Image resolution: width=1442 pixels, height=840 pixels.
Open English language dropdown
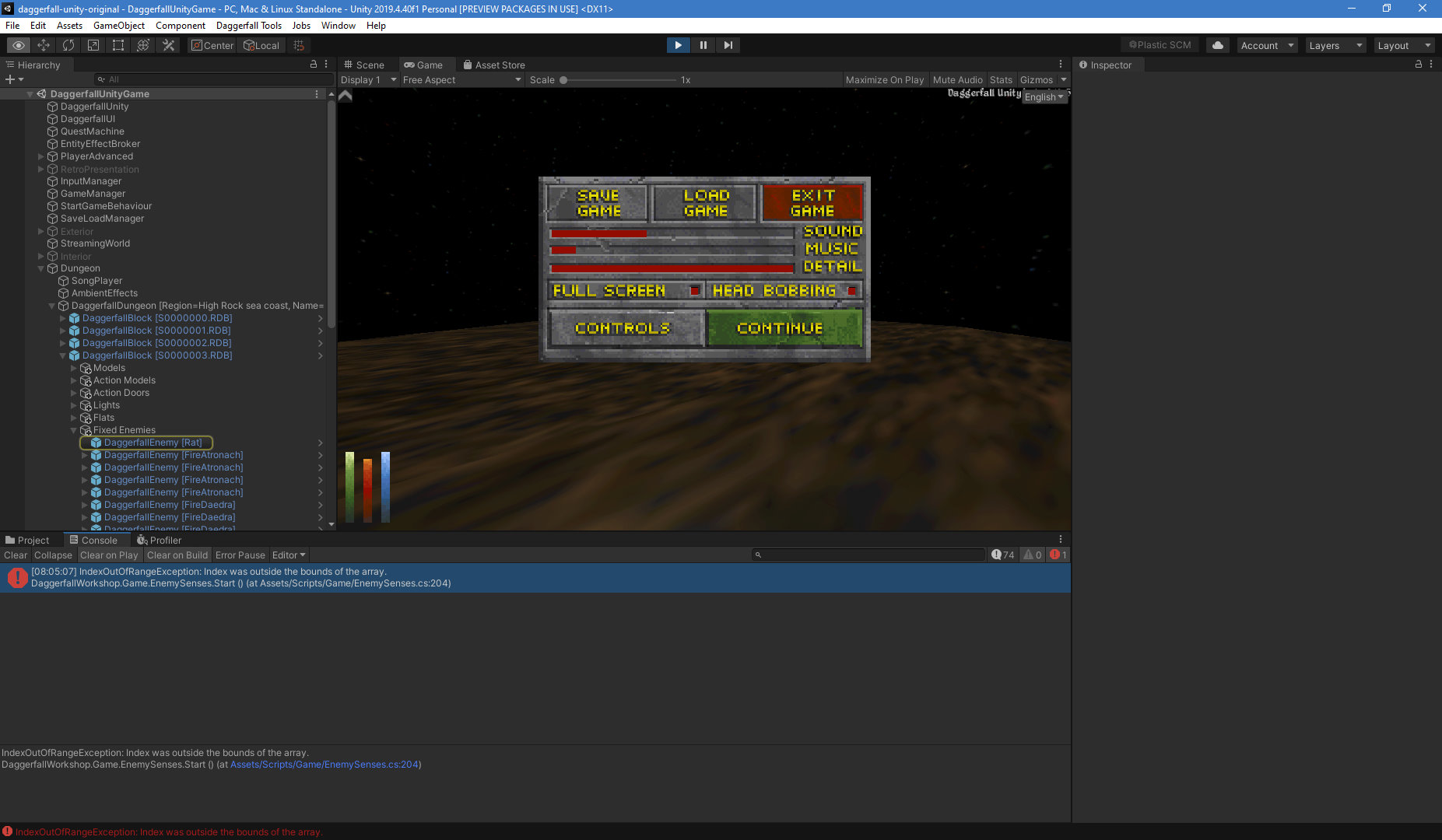pos(1044,97)
